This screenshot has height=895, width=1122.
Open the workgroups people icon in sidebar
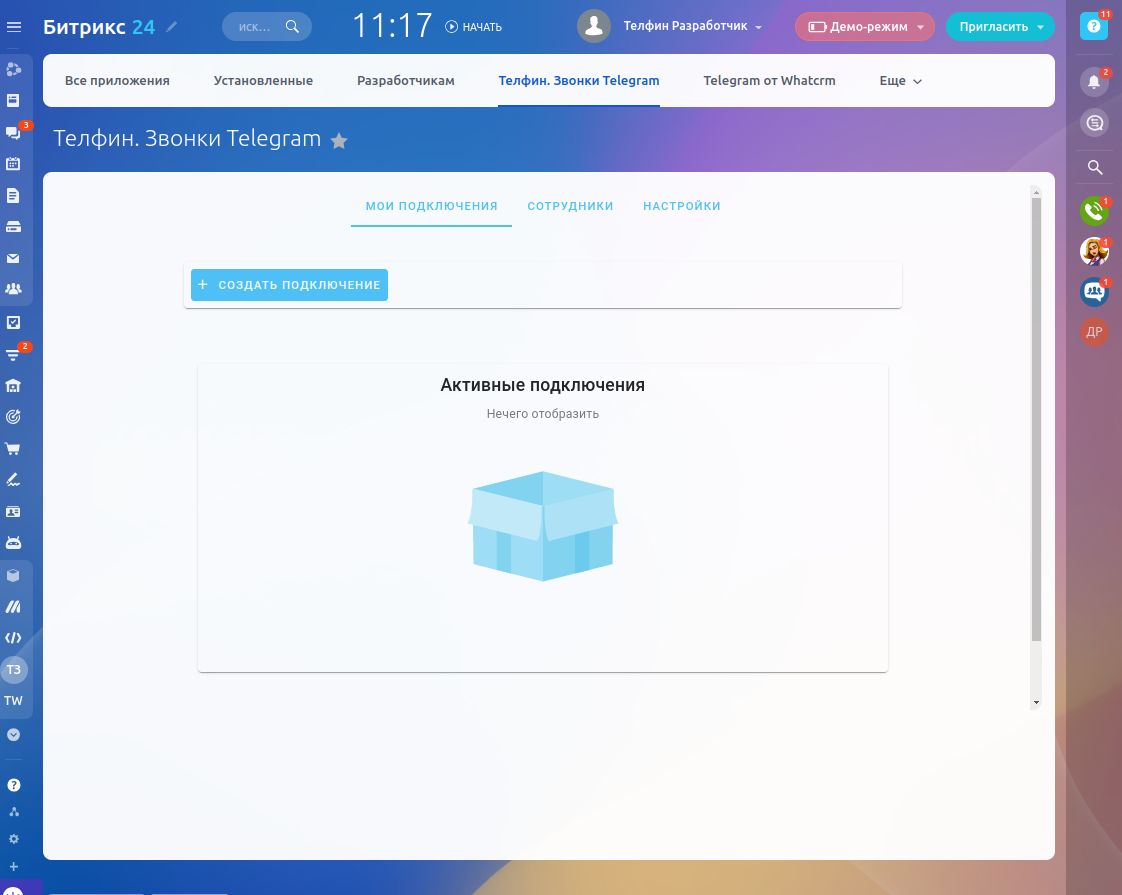click(14, 289)
